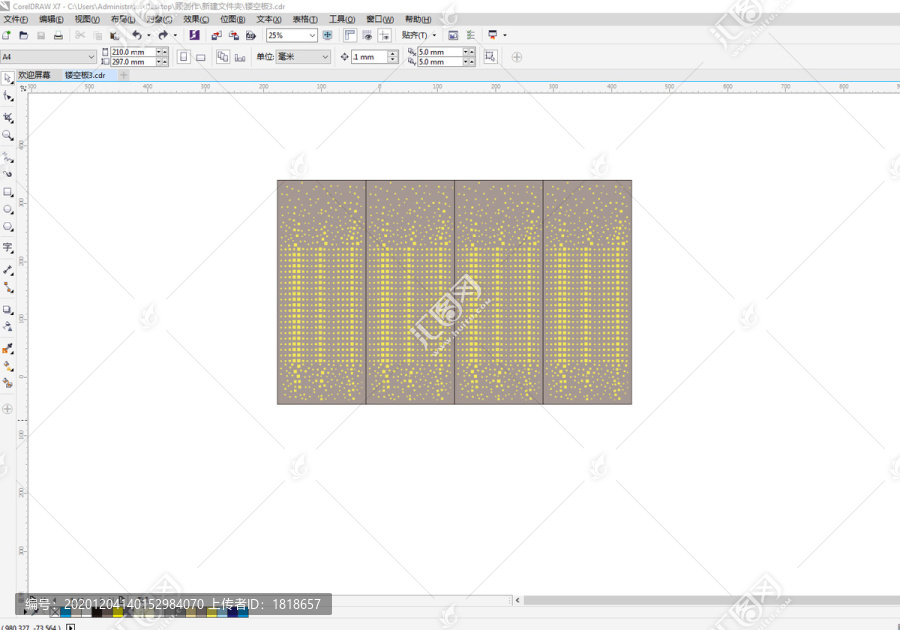Select the Color Eyedropper tool

point(7,348)
